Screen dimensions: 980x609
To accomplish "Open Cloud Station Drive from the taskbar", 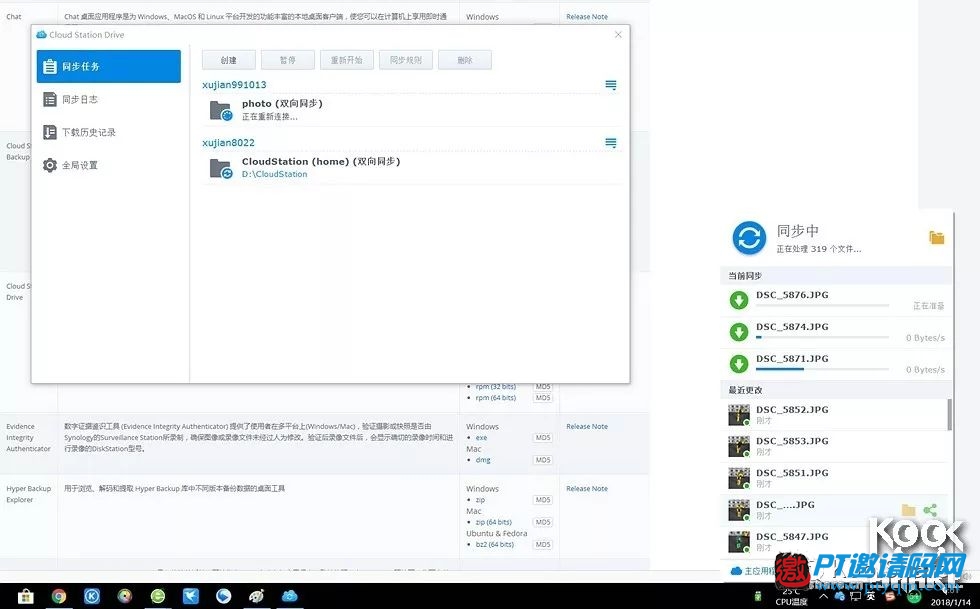I will tap(289, 596).
